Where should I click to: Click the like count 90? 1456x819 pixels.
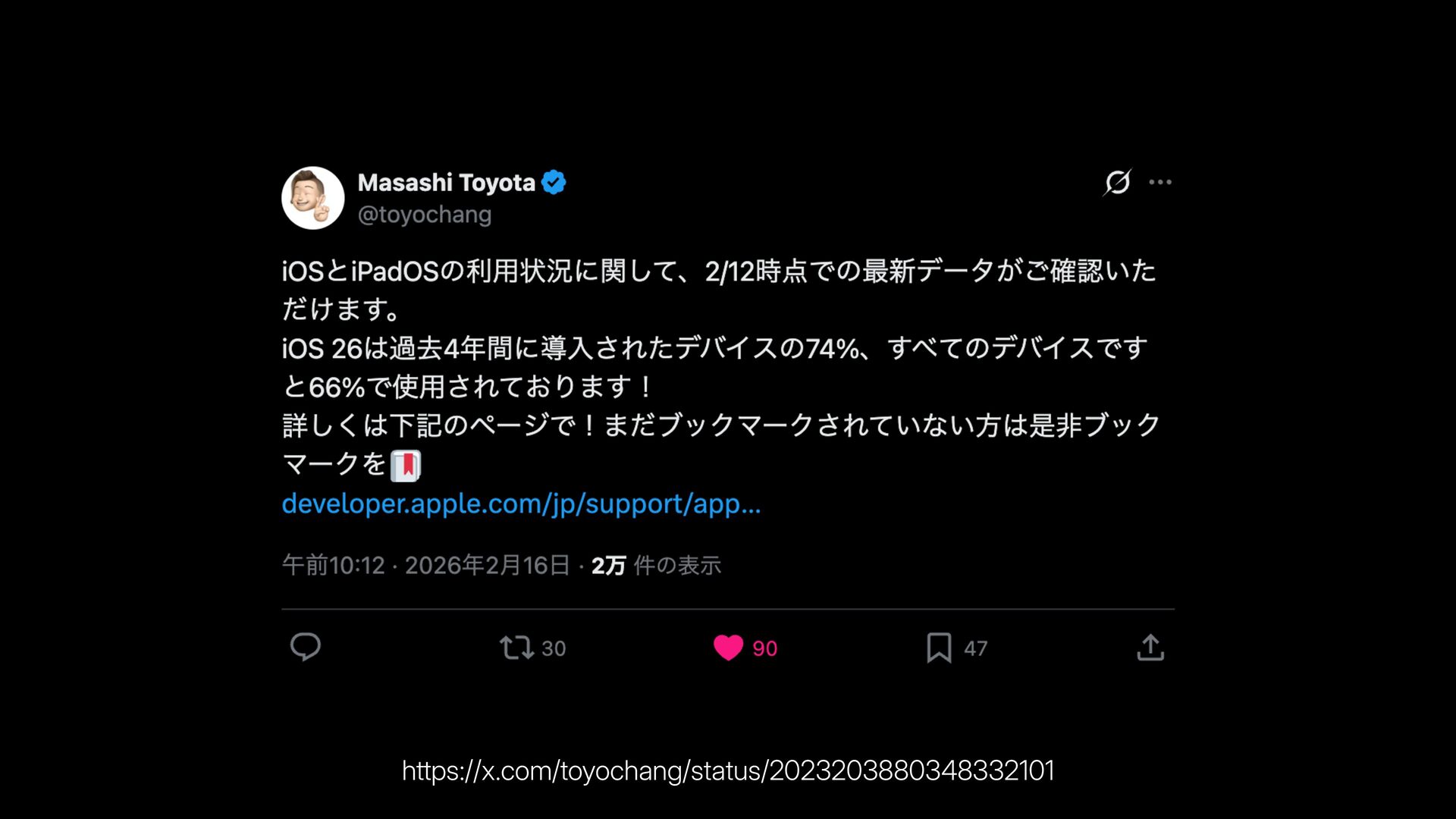point(764,648)
